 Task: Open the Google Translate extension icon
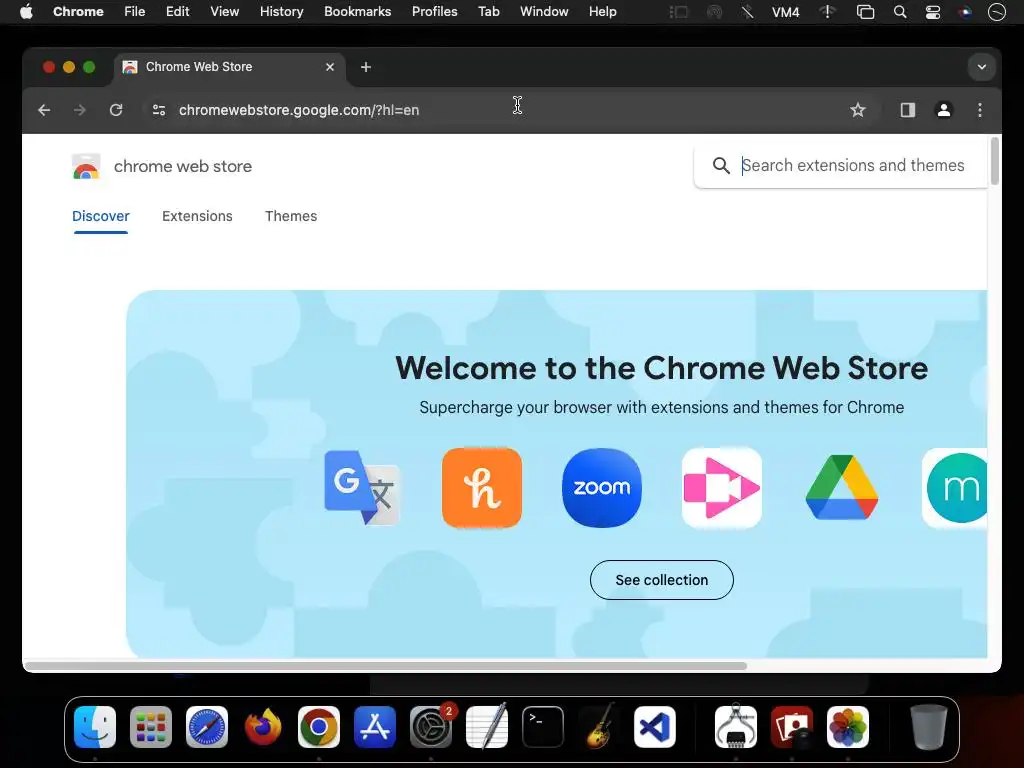coord(362,488)
